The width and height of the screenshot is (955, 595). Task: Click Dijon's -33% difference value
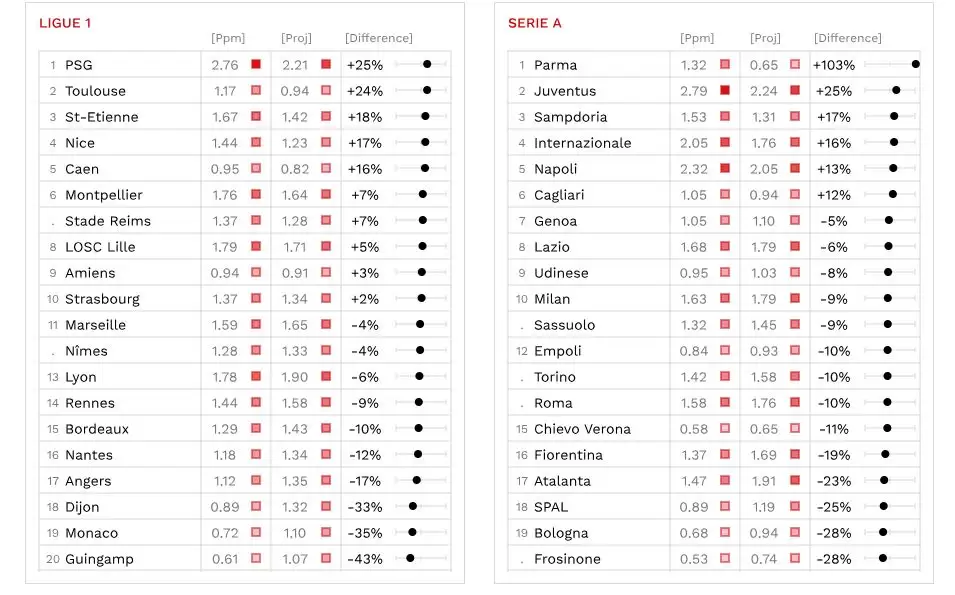(365, 507)
